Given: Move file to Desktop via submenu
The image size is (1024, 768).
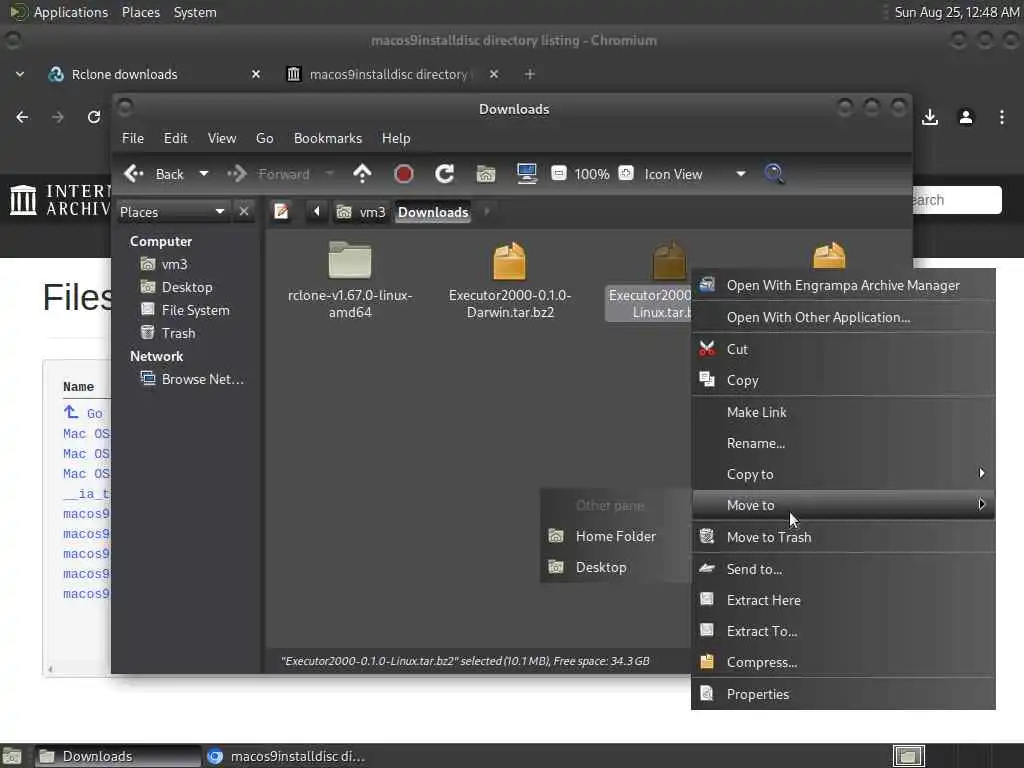Looking at the screenshot, I should (615, 568).
